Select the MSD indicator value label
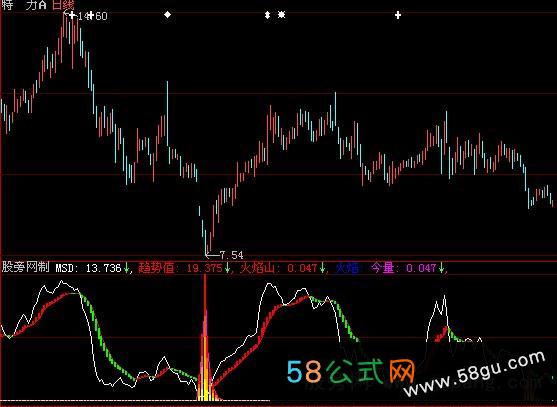 (x=88, y=268)
